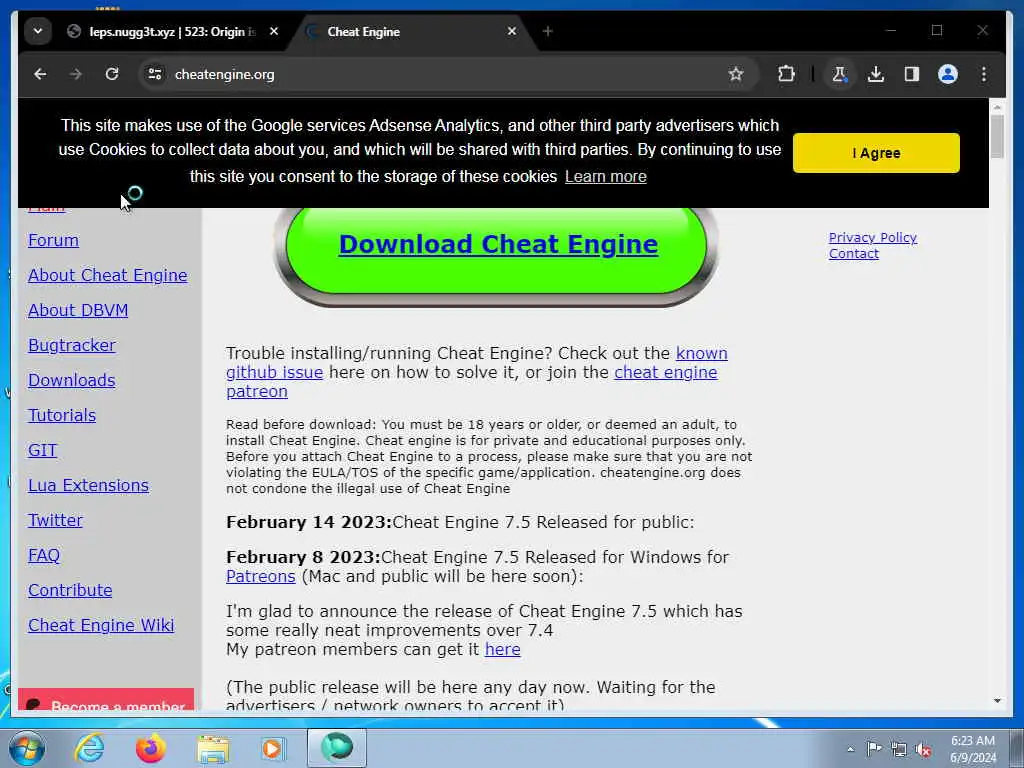Launch Firefox from the taskbar
The width and height of the screenshot is (1024, 768).
click(151, 748)
